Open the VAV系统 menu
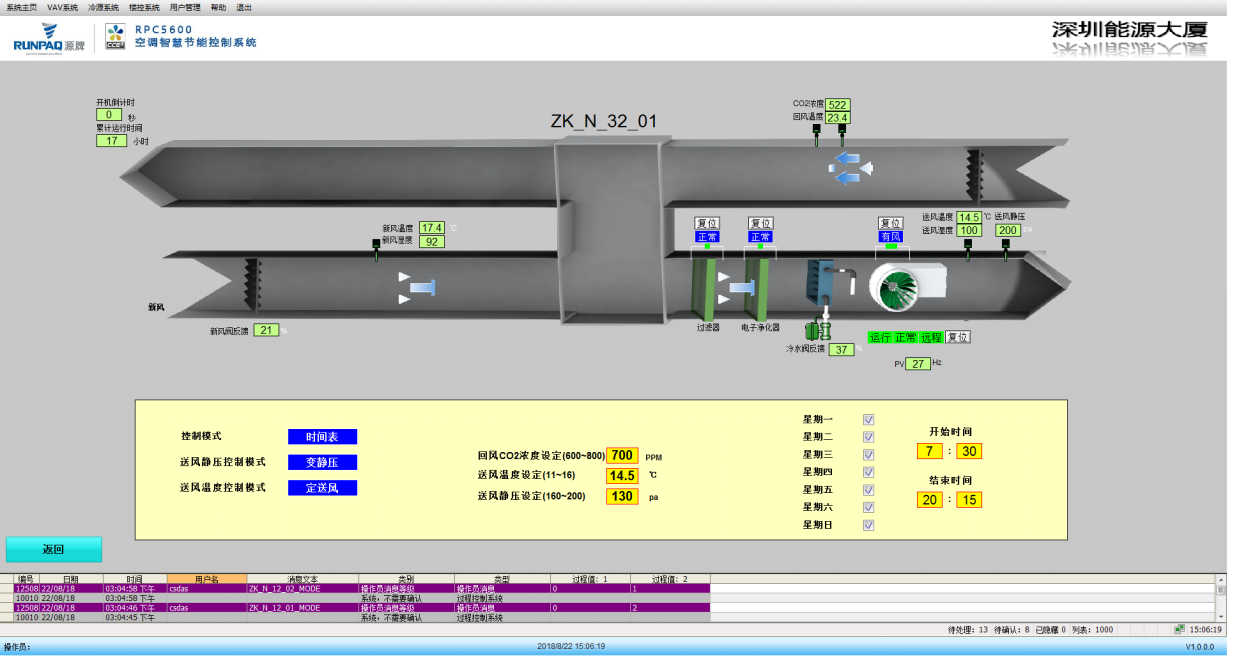This screenshot has width=1233, height=656. coord(62,7)
